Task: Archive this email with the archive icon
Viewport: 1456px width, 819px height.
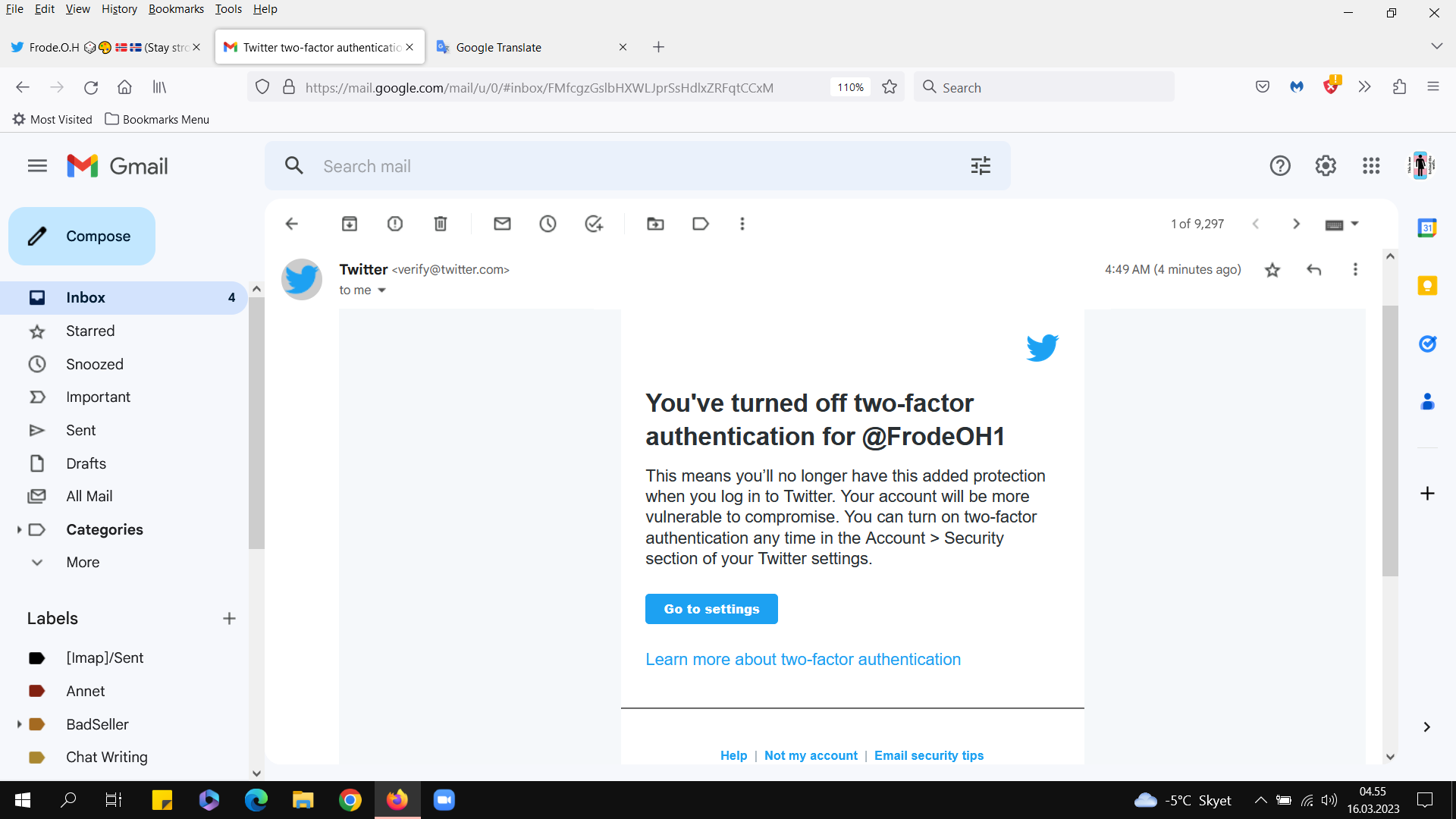Action: (x=349, y=224)
